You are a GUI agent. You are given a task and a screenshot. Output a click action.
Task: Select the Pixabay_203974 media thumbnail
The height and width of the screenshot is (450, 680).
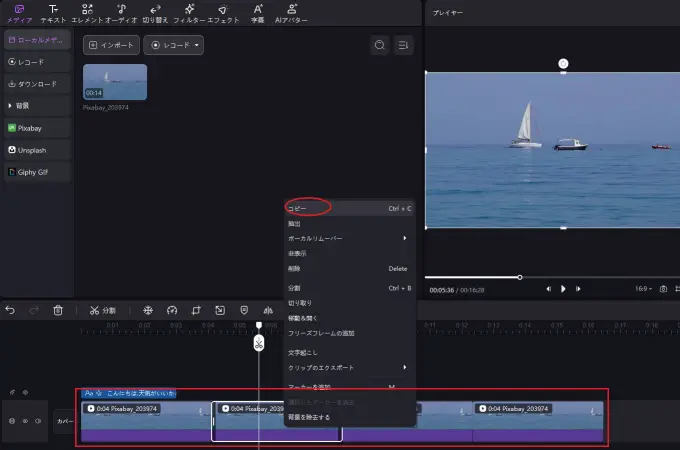tap(115, 82)
